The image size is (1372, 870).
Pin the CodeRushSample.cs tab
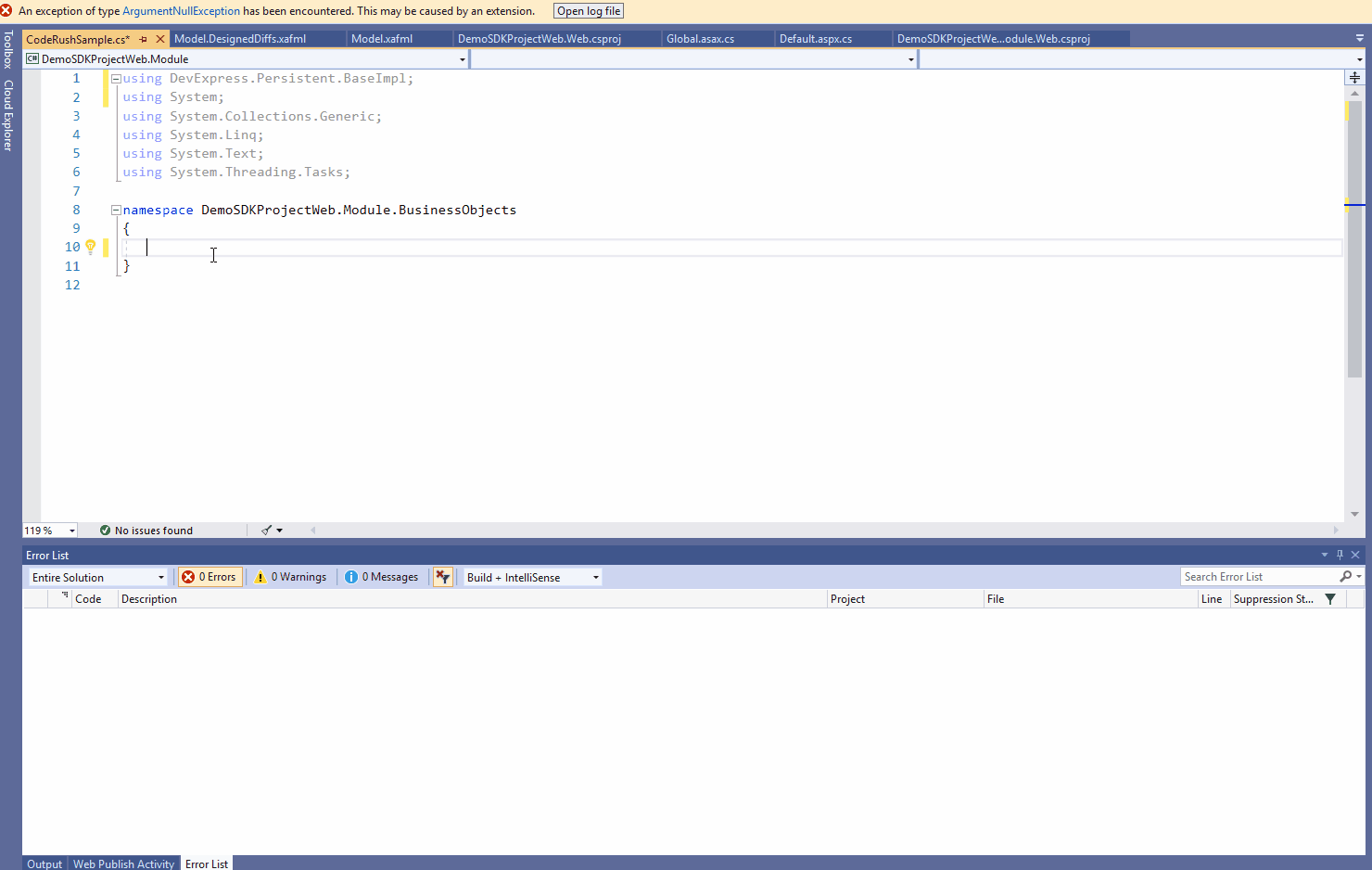143,39
